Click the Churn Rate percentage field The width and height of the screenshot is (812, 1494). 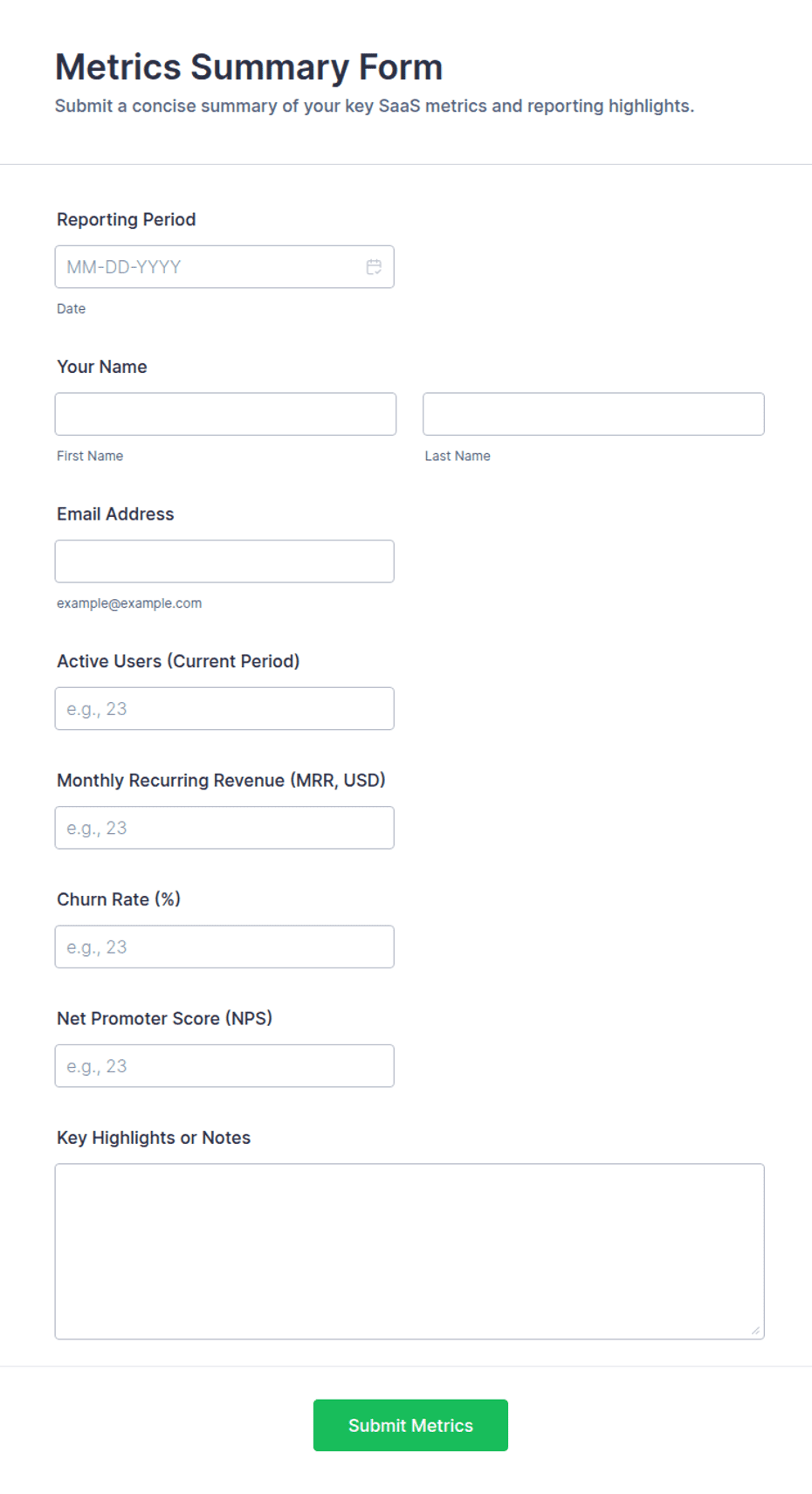(x=224, y=947)
